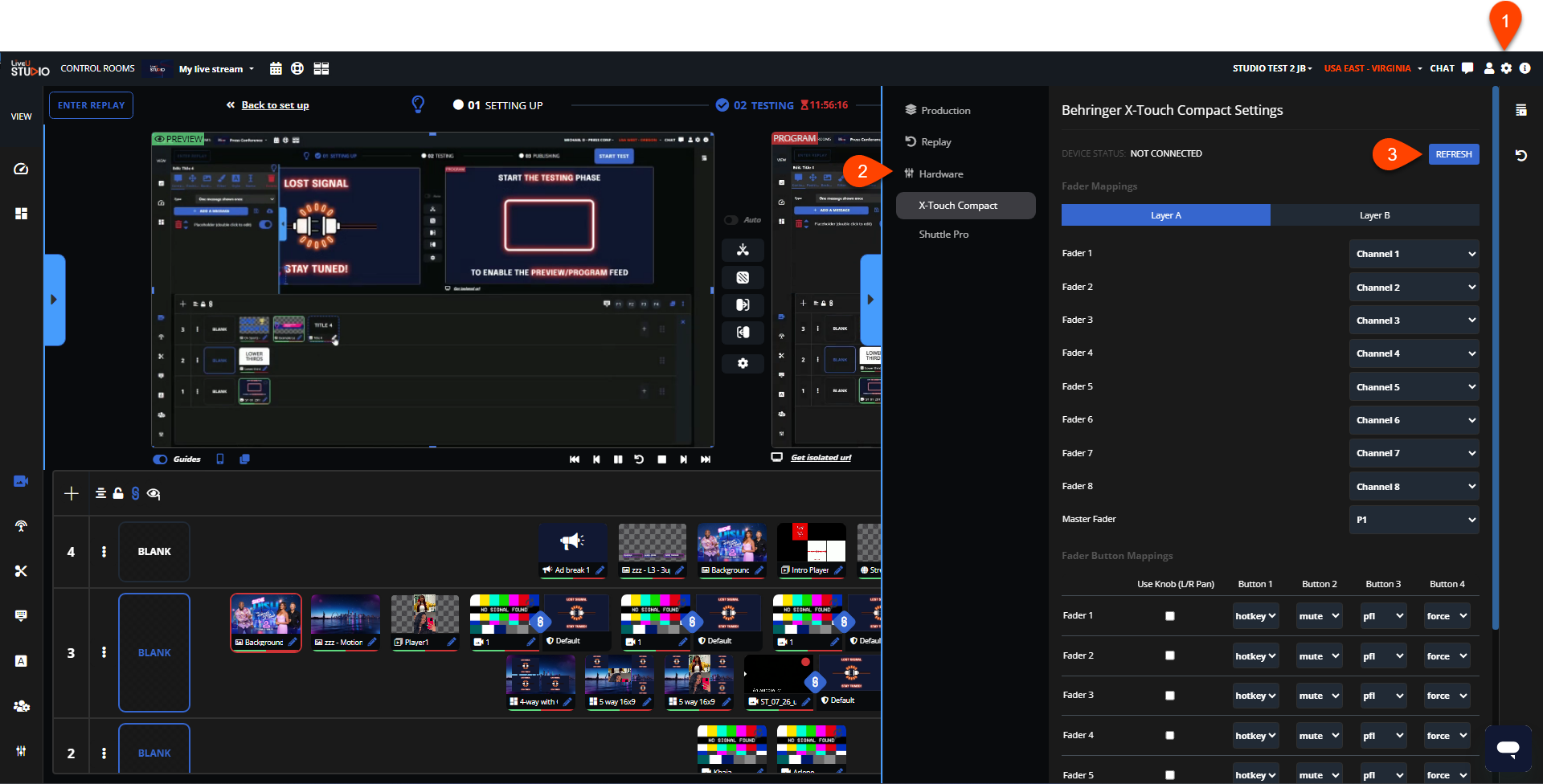Expand the Fader 1 Channel 1 dropdown

(1414, 254)
